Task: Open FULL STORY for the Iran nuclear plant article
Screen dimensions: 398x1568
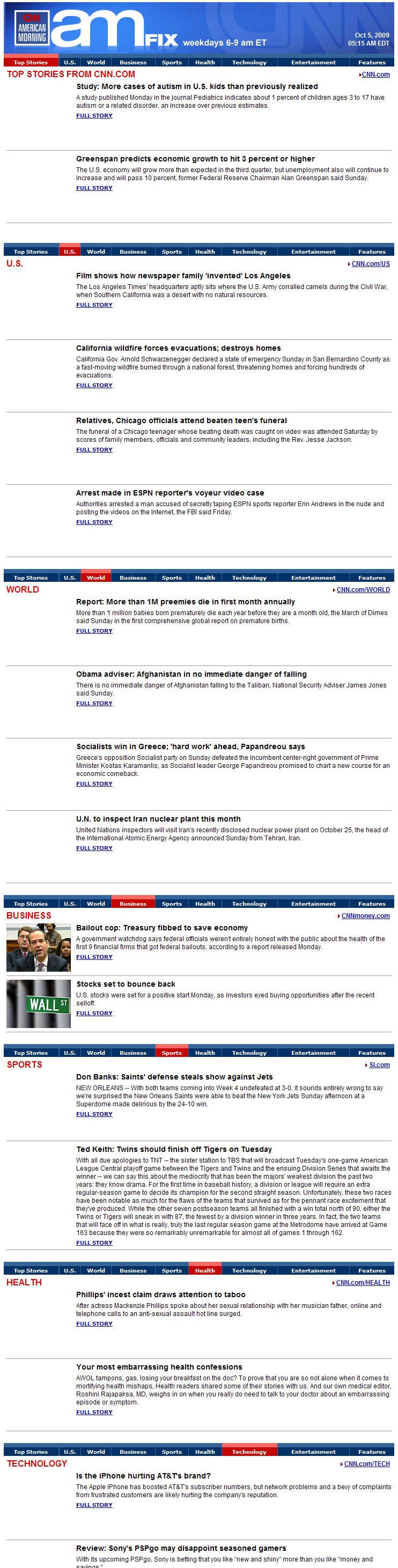Action: 94,848
